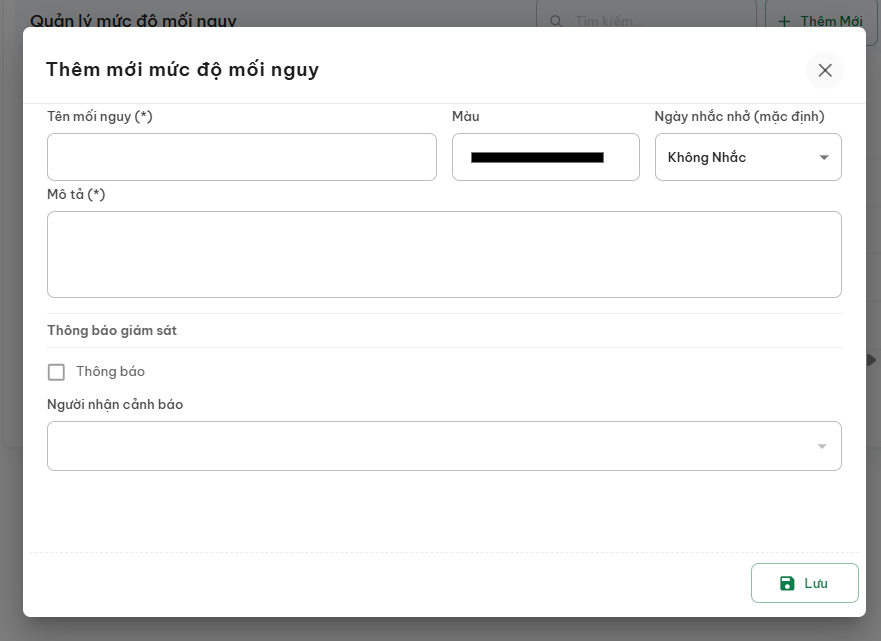Viewport: 881px width, 641px height.
Task: Click the floppy disk save icon
Action: [x=787, y=584]
